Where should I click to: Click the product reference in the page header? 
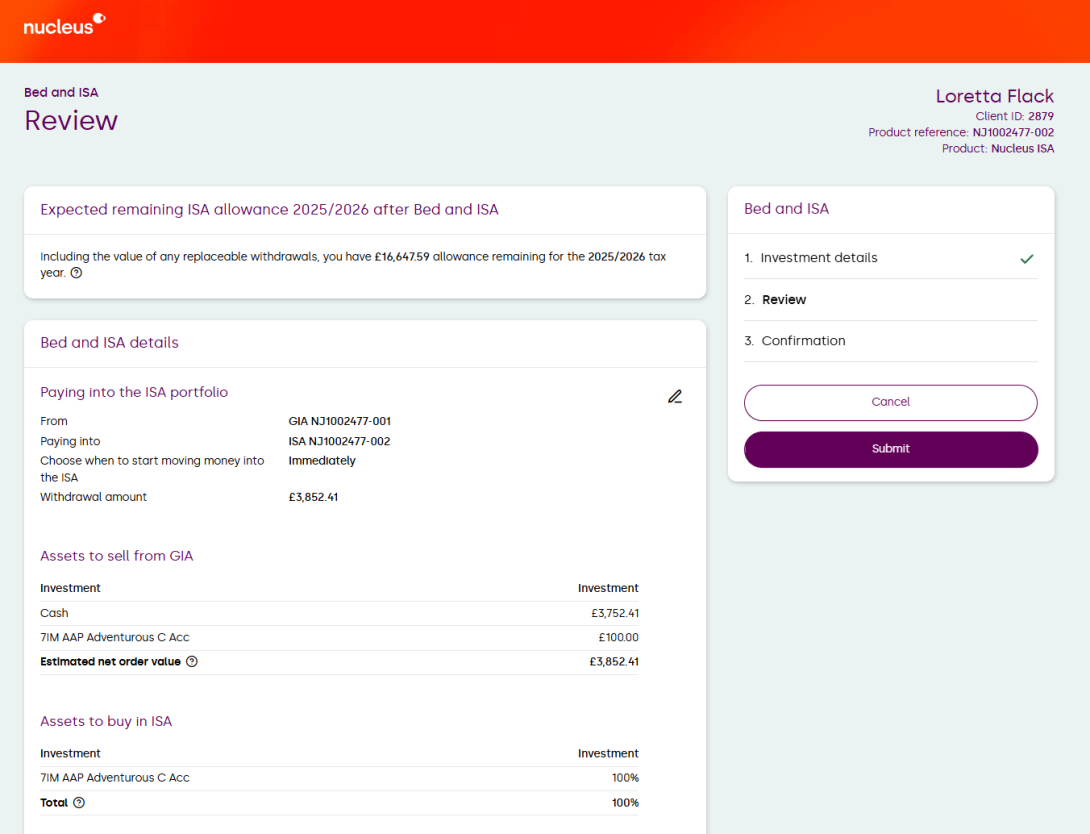point(1013,132)
